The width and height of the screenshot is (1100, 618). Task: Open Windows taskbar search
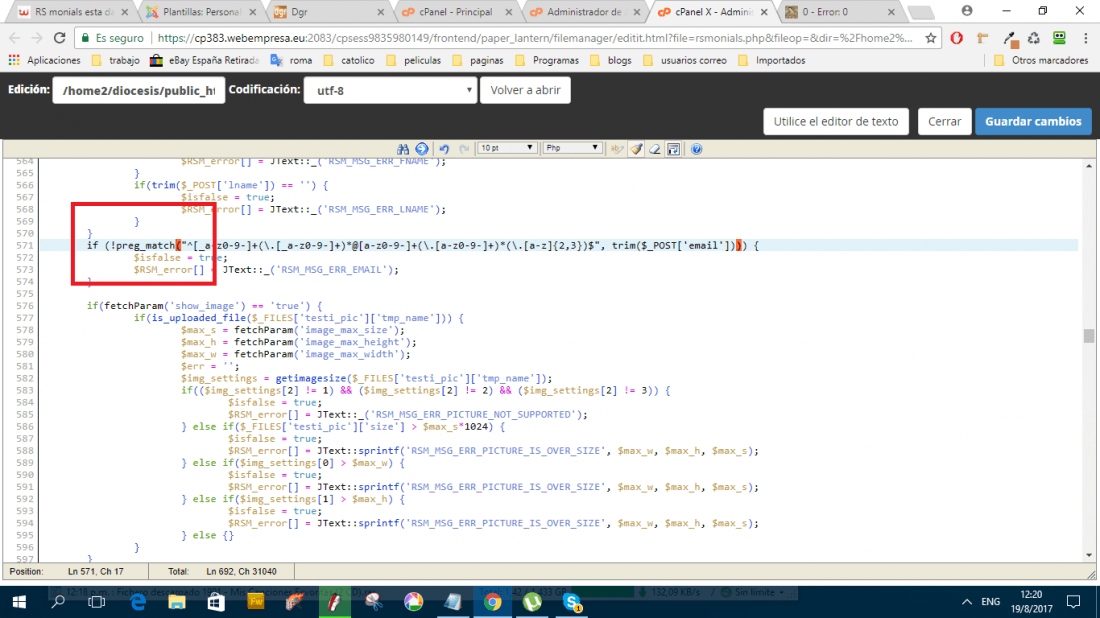click(x=58, y=602)
